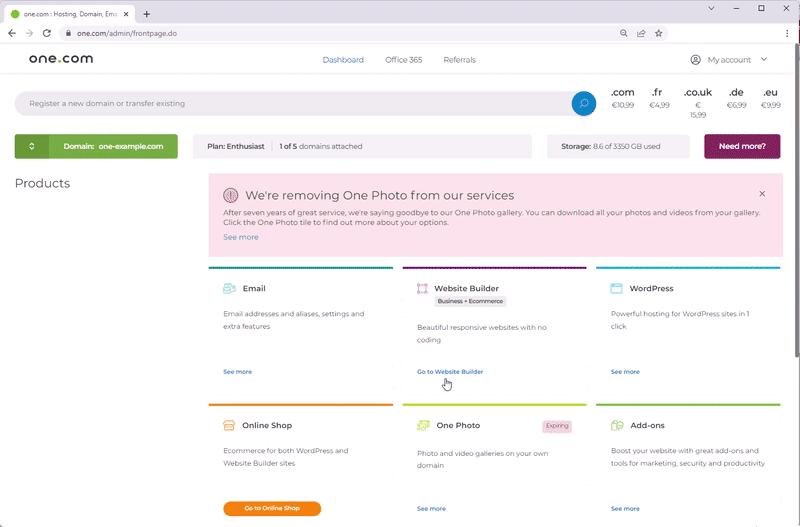Close the one.com browser tab

click(126, 14)
